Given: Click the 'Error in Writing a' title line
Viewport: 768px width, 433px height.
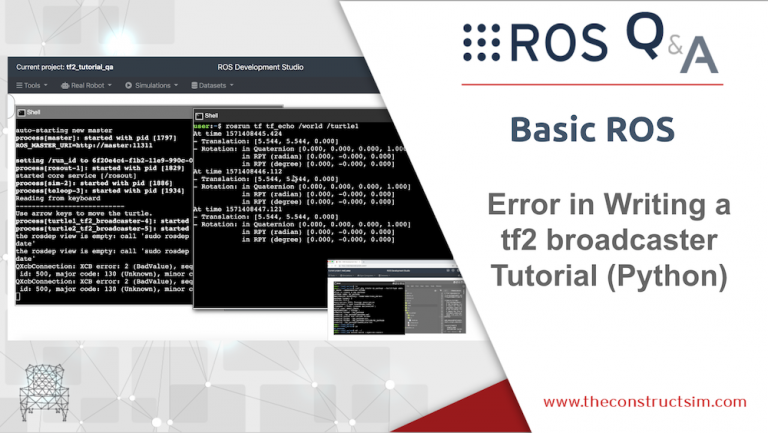Looking at the screenshot, I should coord(609,204).
